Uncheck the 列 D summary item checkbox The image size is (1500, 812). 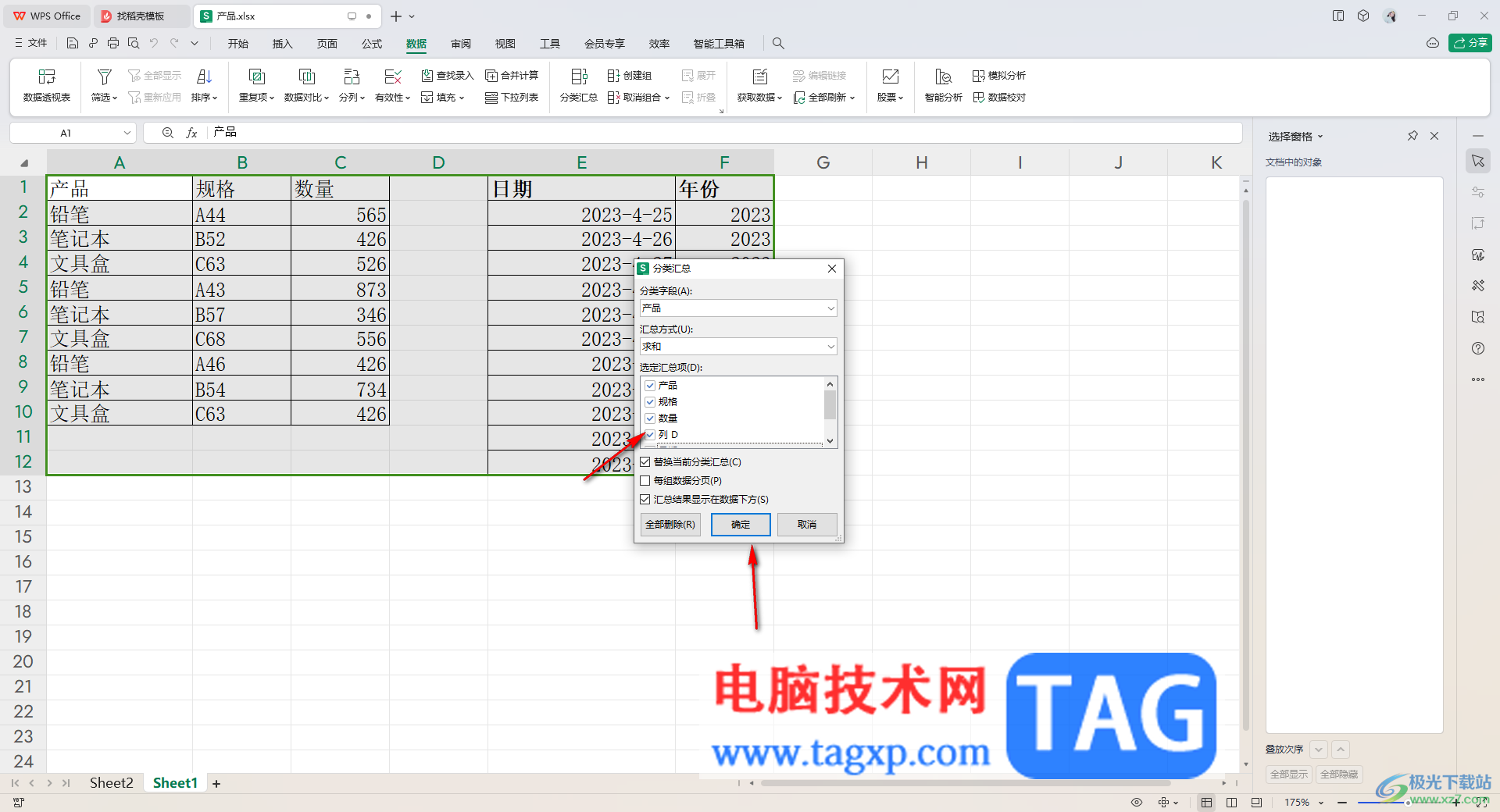point(650,435)
